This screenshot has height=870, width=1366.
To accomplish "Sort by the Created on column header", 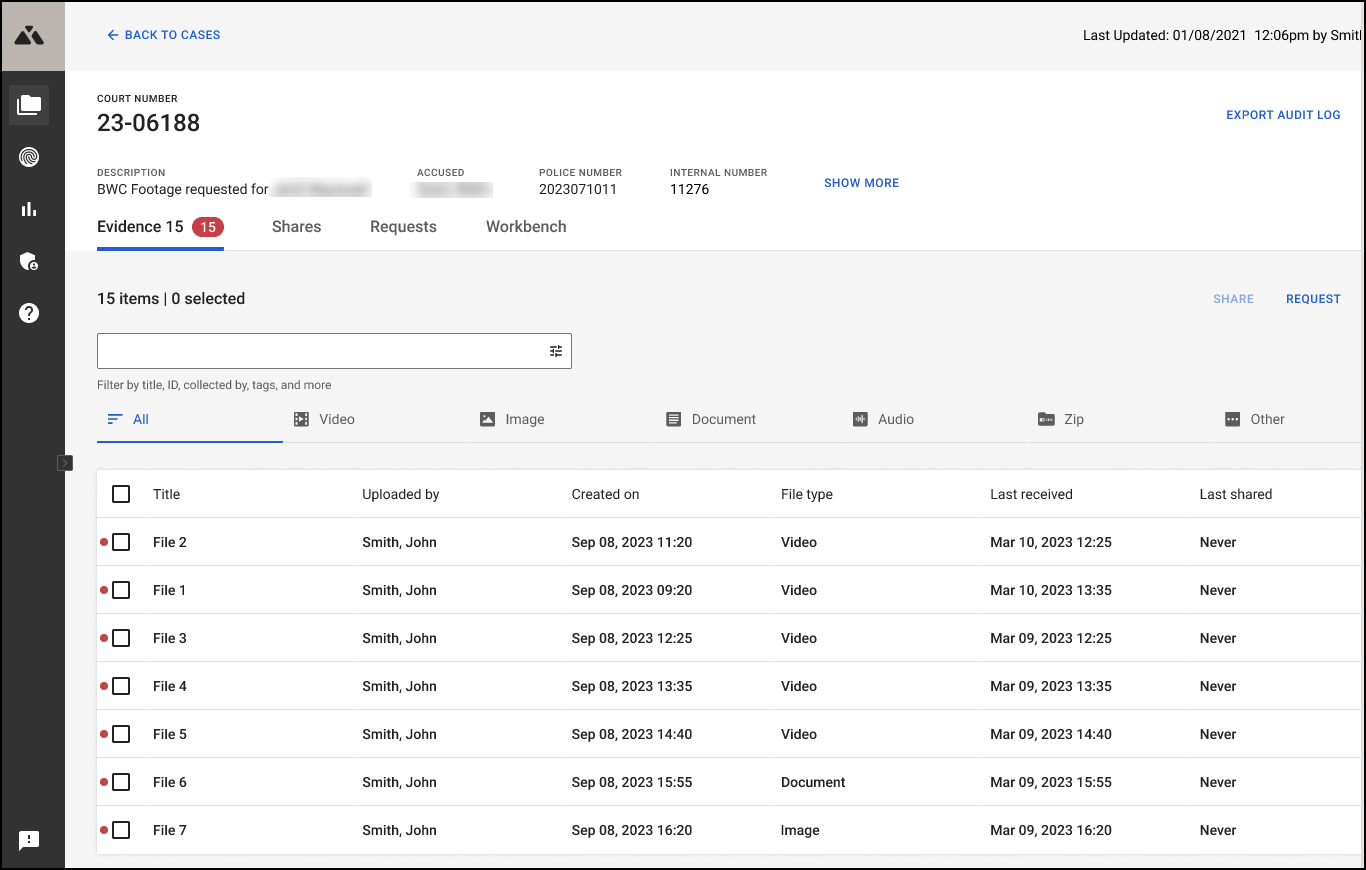I will coord(605,493).
